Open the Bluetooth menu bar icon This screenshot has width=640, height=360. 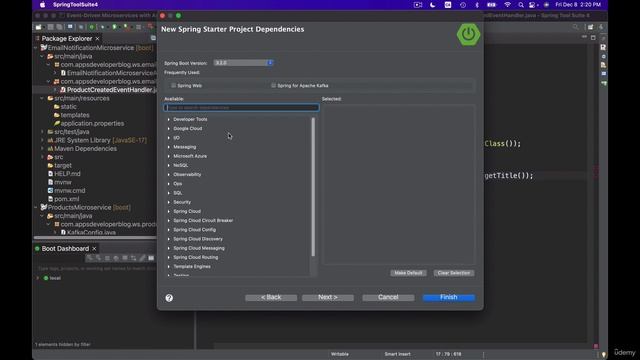coord(477,5)
